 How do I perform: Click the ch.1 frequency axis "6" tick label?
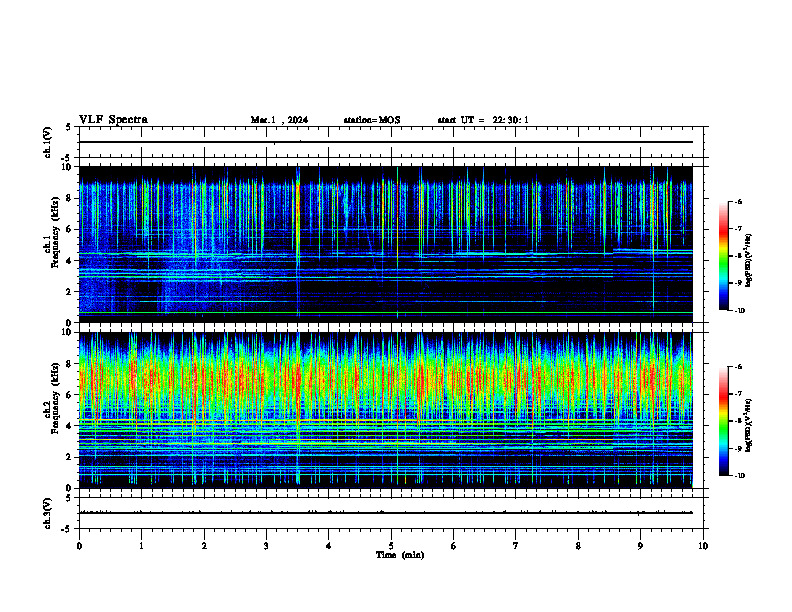70,229
